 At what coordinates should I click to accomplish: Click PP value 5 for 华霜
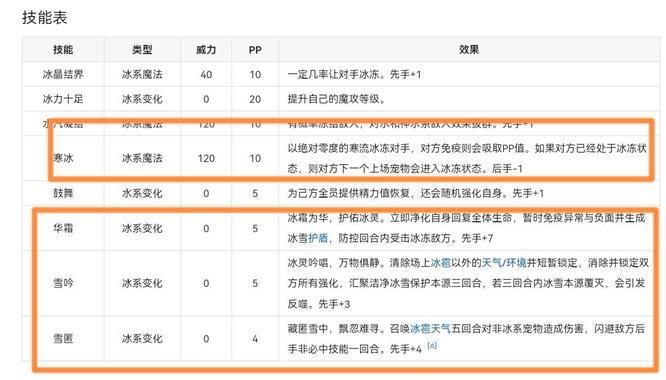[x=255, y=228]
